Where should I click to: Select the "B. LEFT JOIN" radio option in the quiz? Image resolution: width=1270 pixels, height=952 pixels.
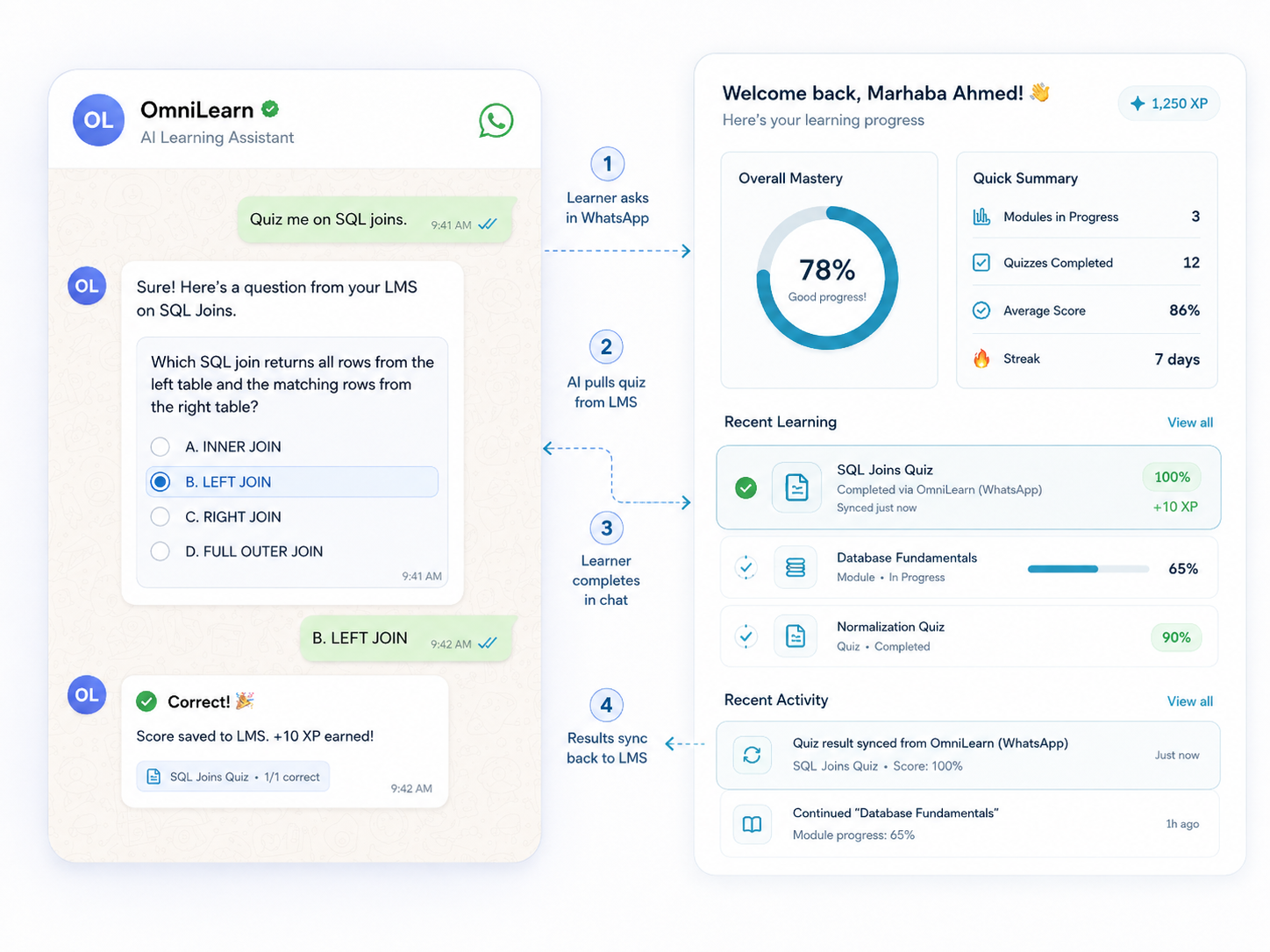pyautogui.click(x=160, y=482)
